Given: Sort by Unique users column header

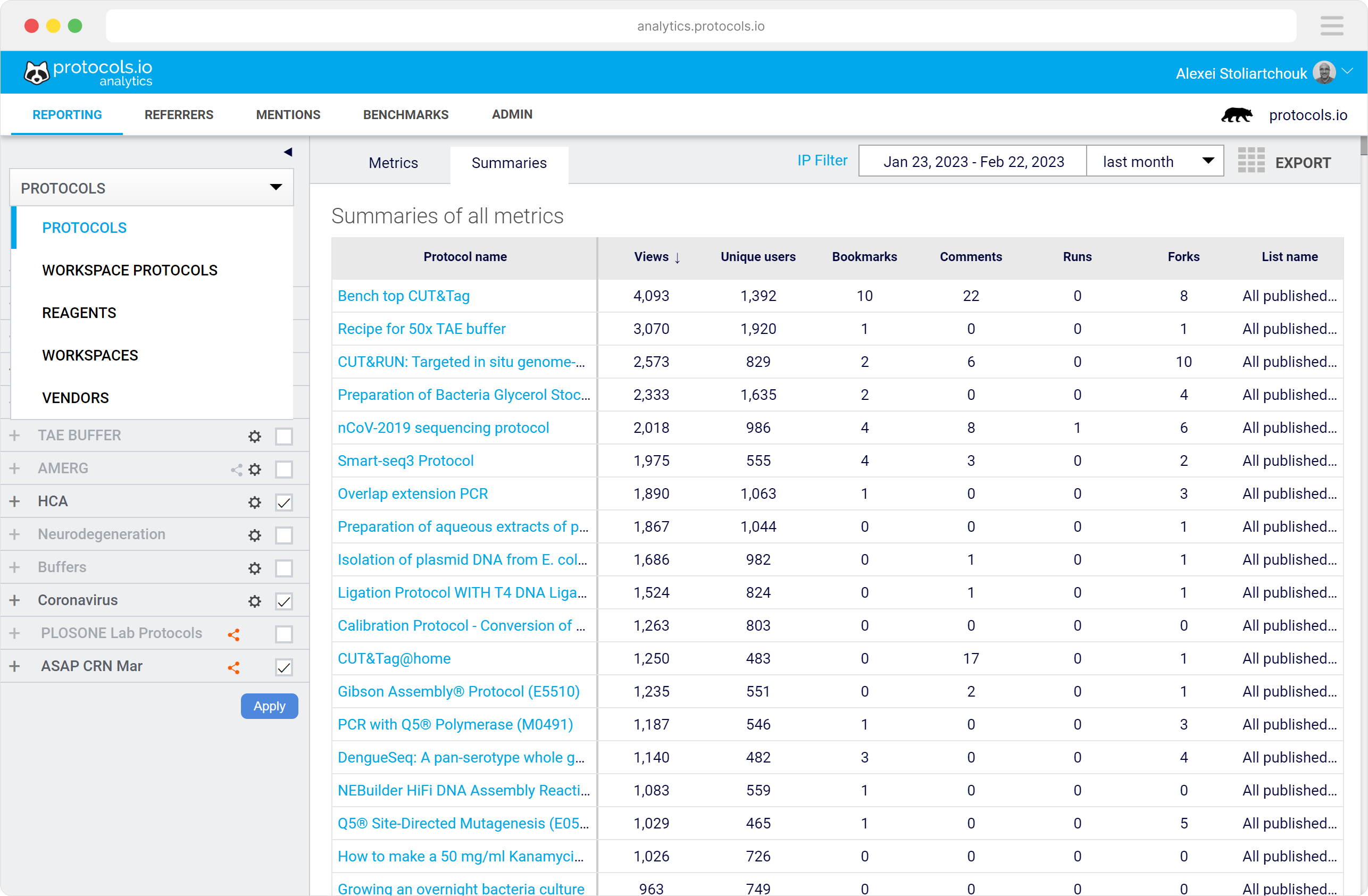Looking at the screenshot, I should [x=758, y=257].
